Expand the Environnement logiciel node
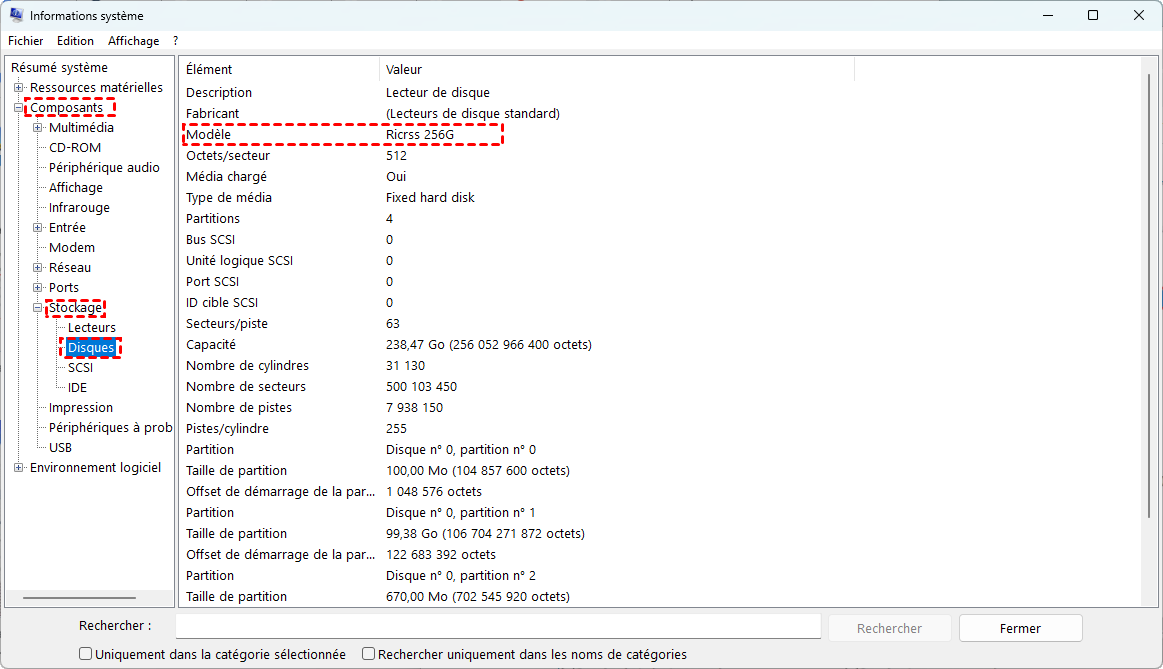 (x=19, y=468)
